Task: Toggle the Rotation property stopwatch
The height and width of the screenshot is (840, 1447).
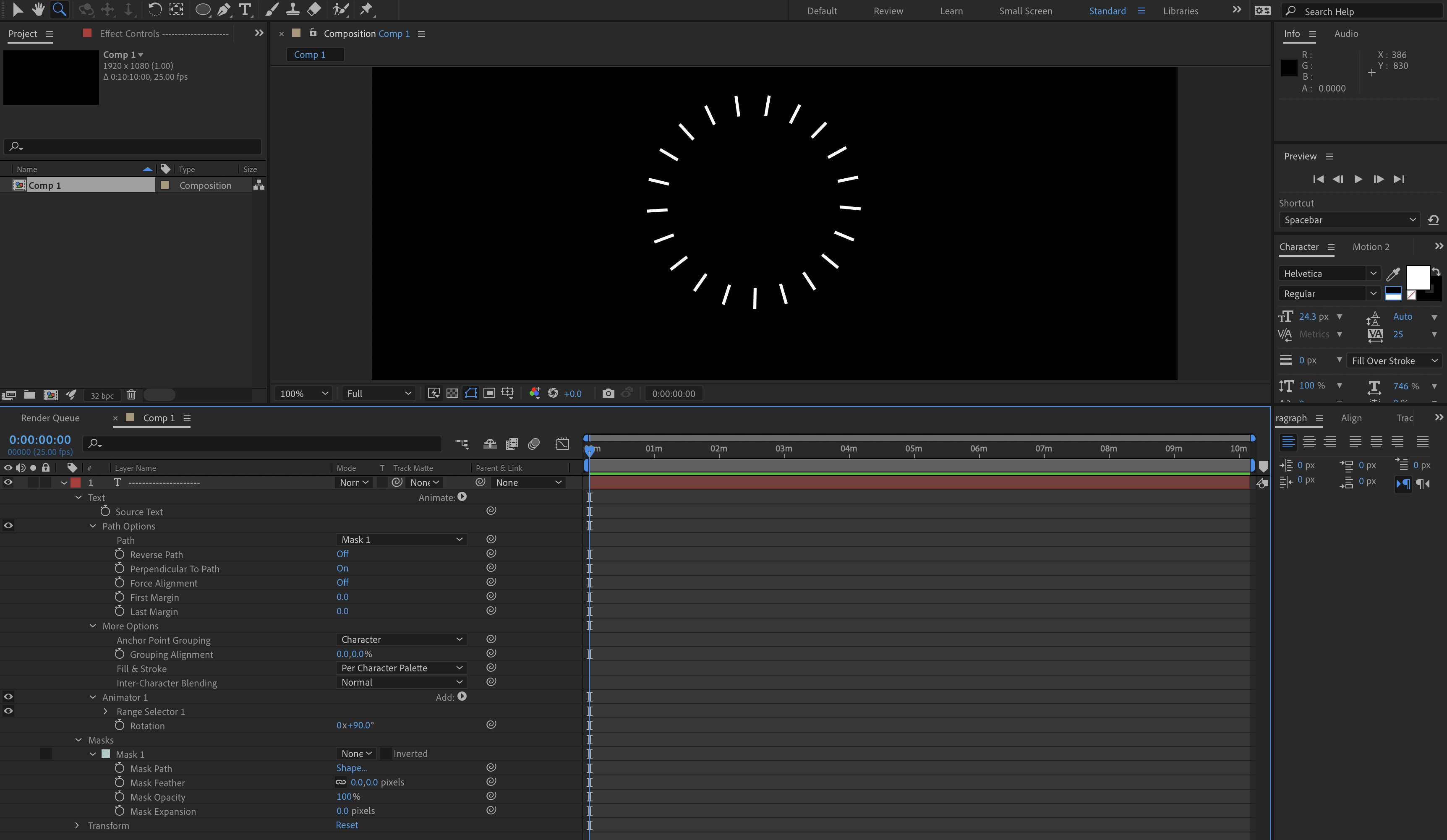Action: tap(120, 725)
